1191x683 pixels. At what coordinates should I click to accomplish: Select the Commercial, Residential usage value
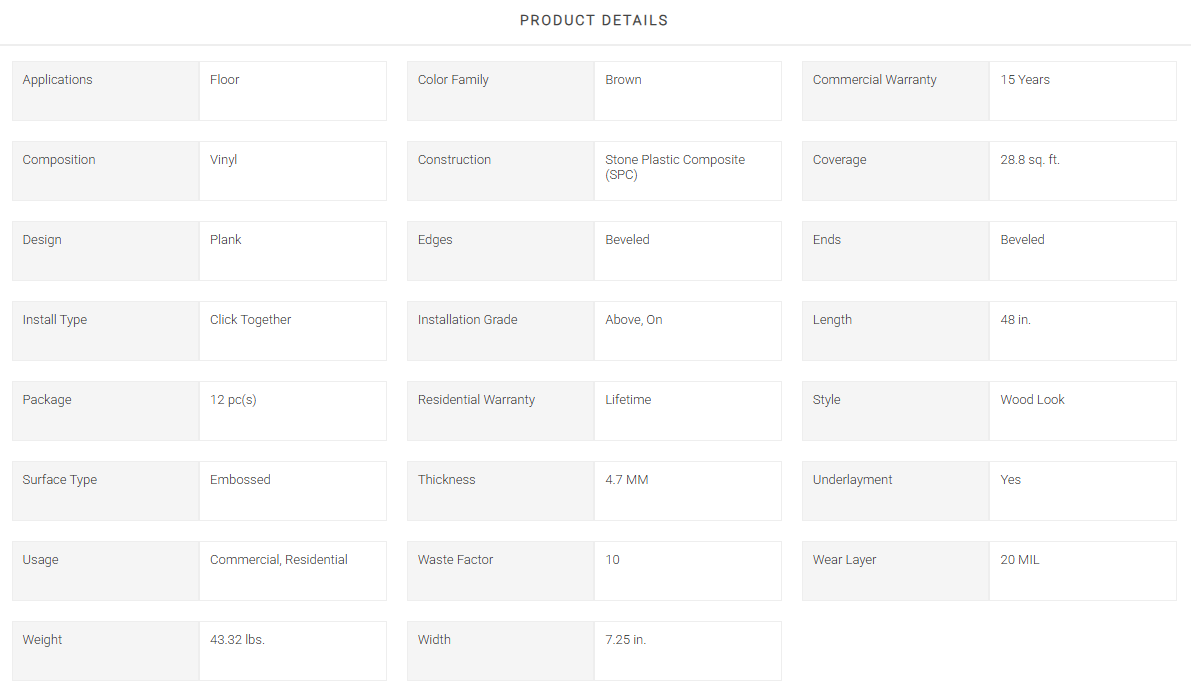[279, 560]
